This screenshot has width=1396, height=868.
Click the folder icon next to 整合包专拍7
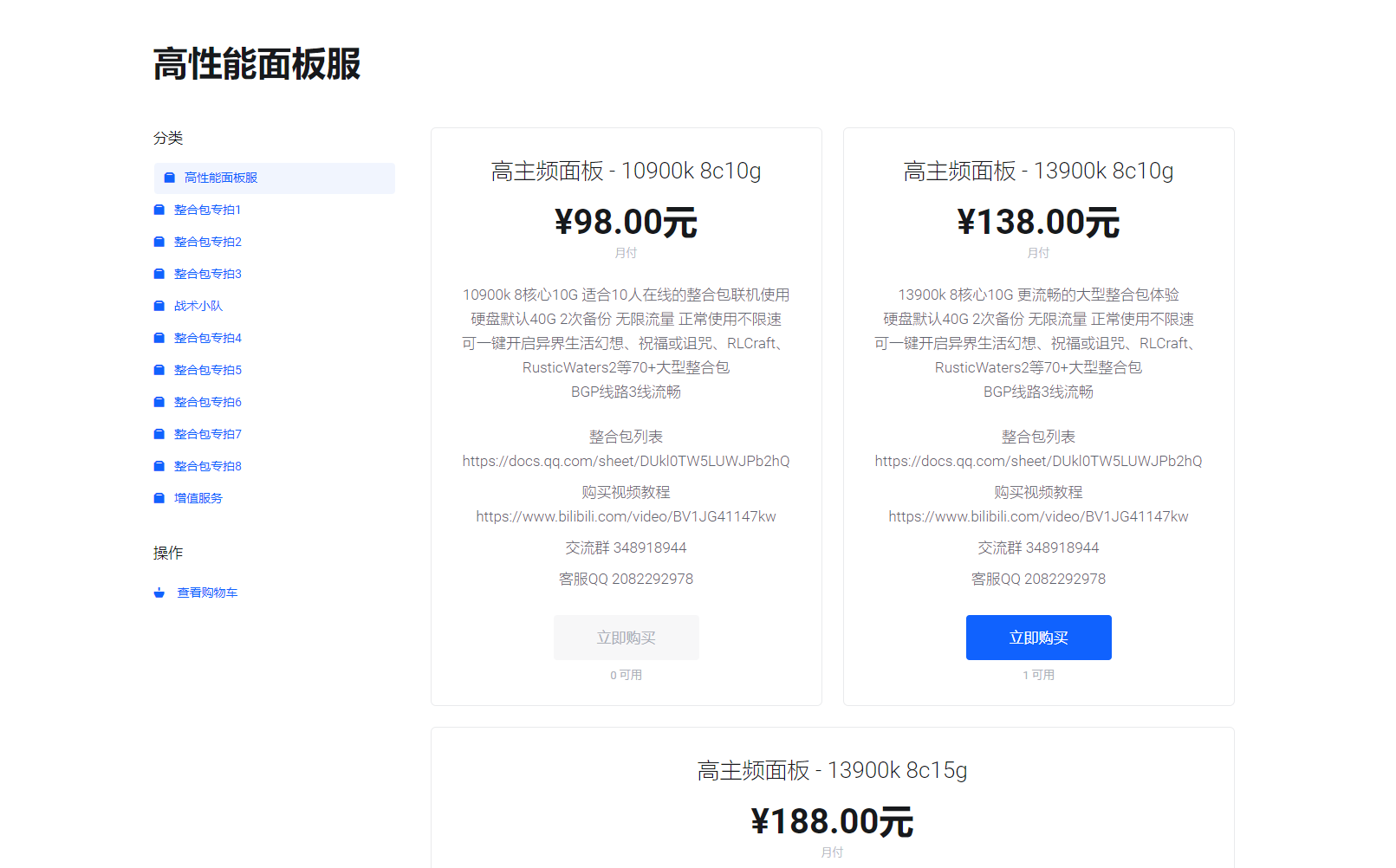coord(159,434)
